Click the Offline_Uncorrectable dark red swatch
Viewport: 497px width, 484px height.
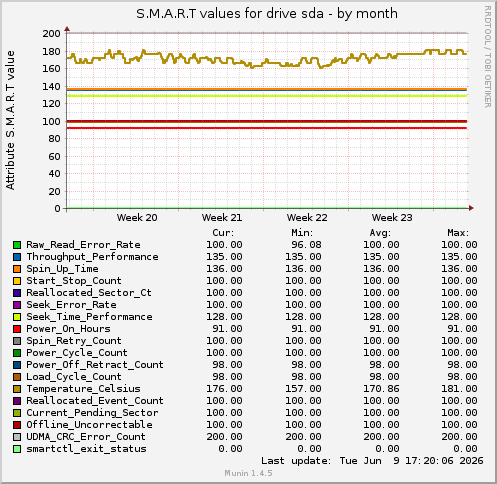point(17,425)
